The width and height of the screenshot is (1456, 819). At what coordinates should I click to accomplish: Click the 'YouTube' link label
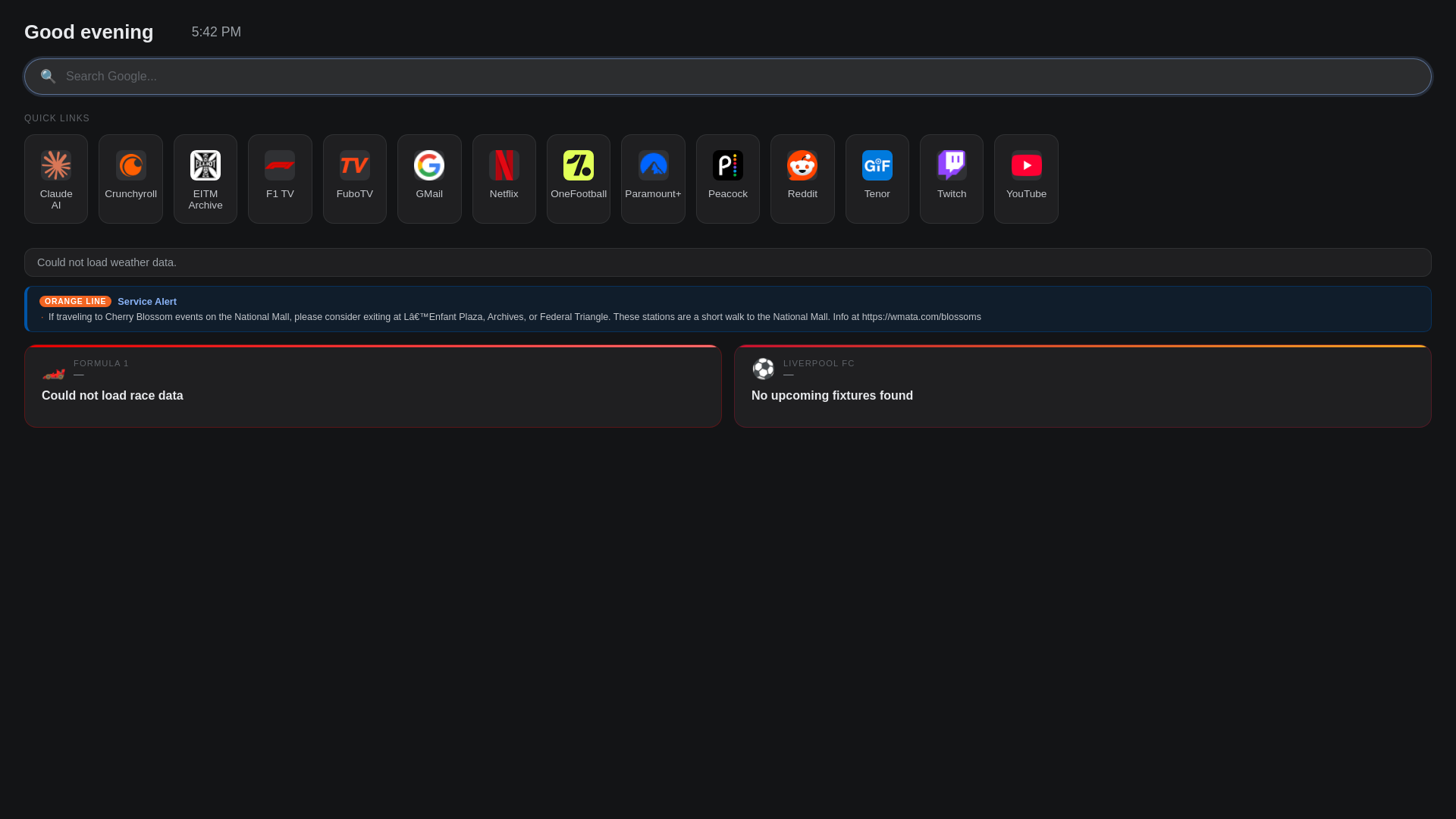[1027, 194]
